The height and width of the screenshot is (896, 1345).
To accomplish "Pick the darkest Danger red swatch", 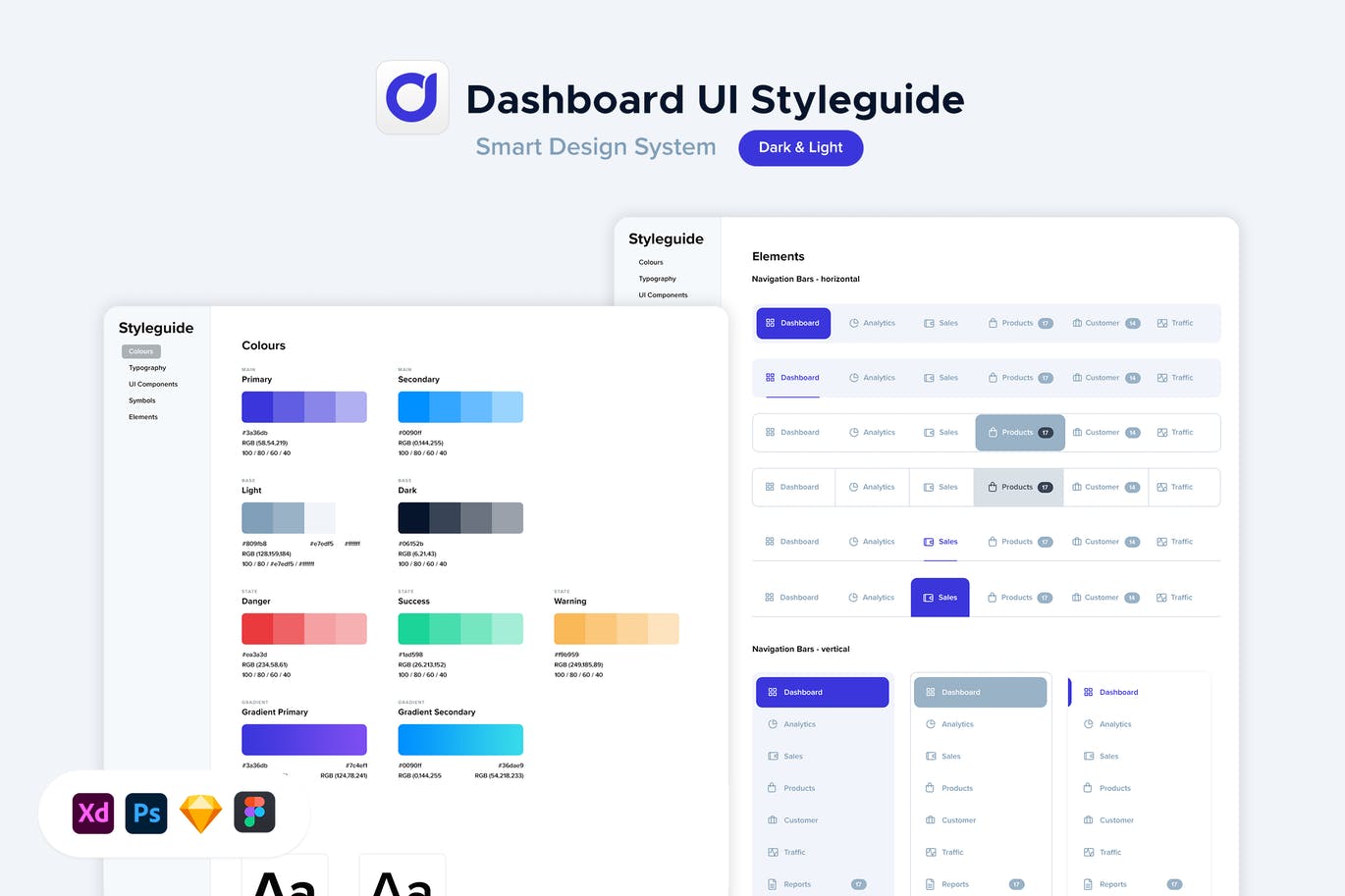I will coord(257,629).
